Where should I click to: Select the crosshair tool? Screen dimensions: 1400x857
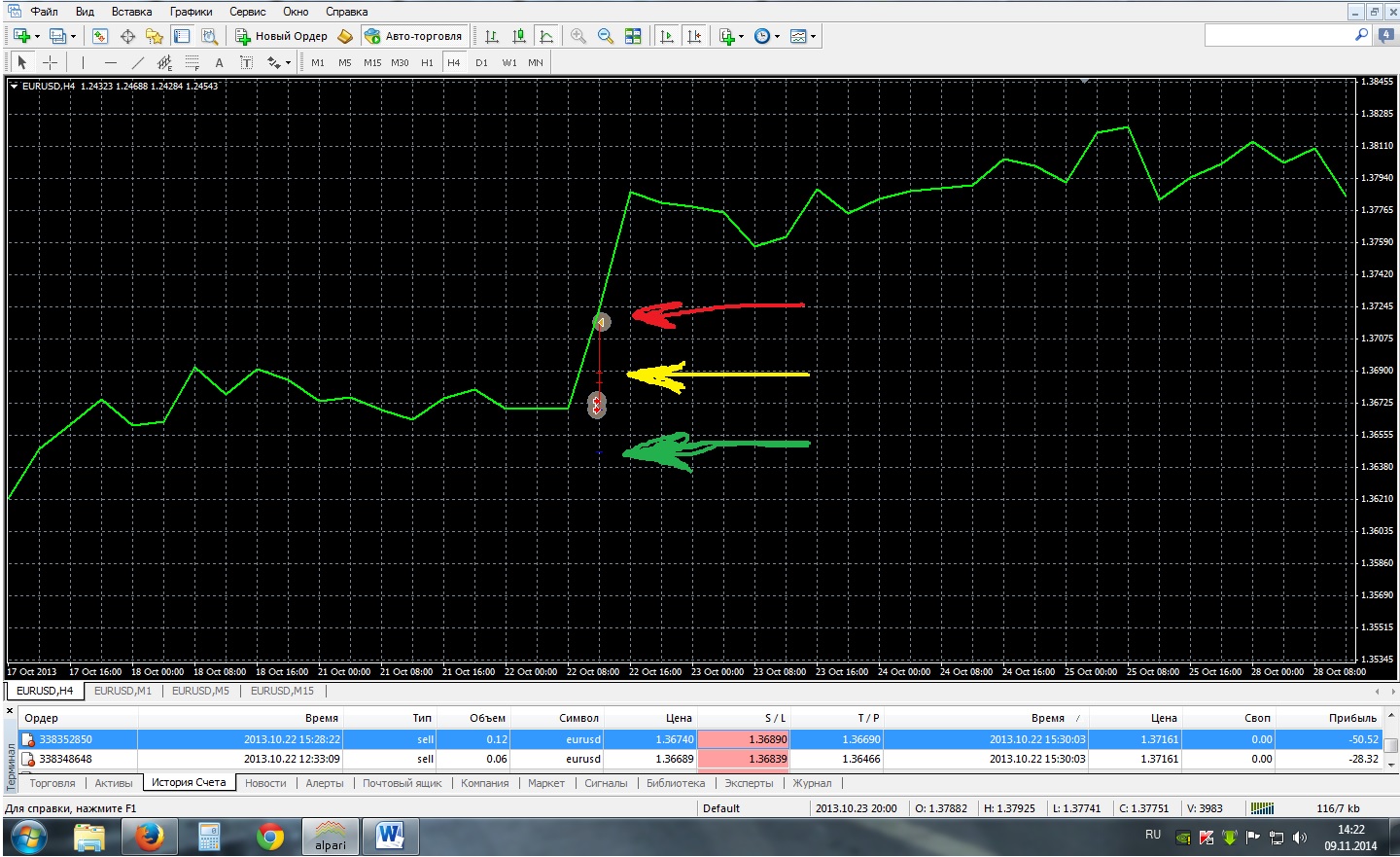tap(50, 62)
